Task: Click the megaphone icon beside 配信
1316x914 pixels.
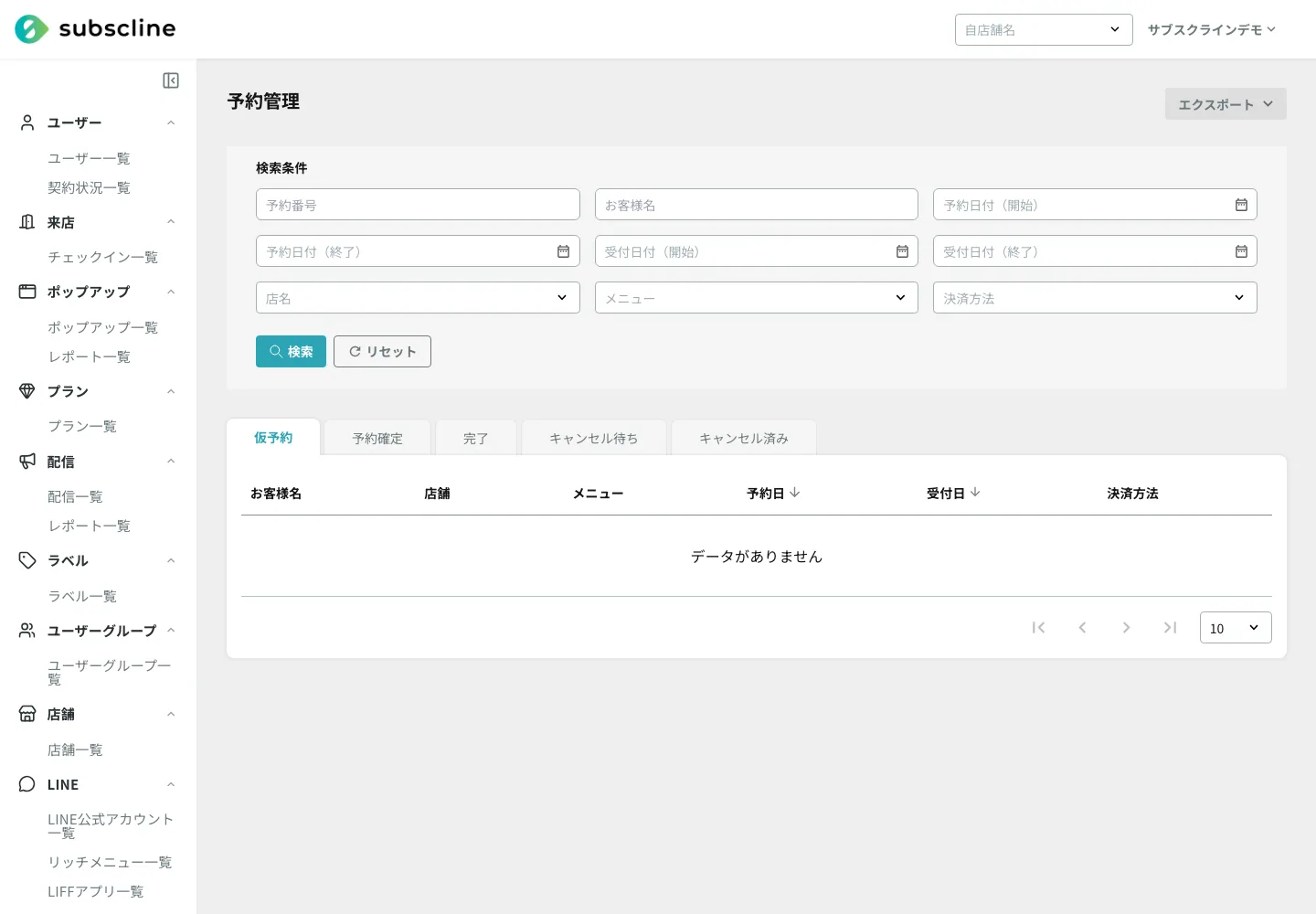Action: 27,462
